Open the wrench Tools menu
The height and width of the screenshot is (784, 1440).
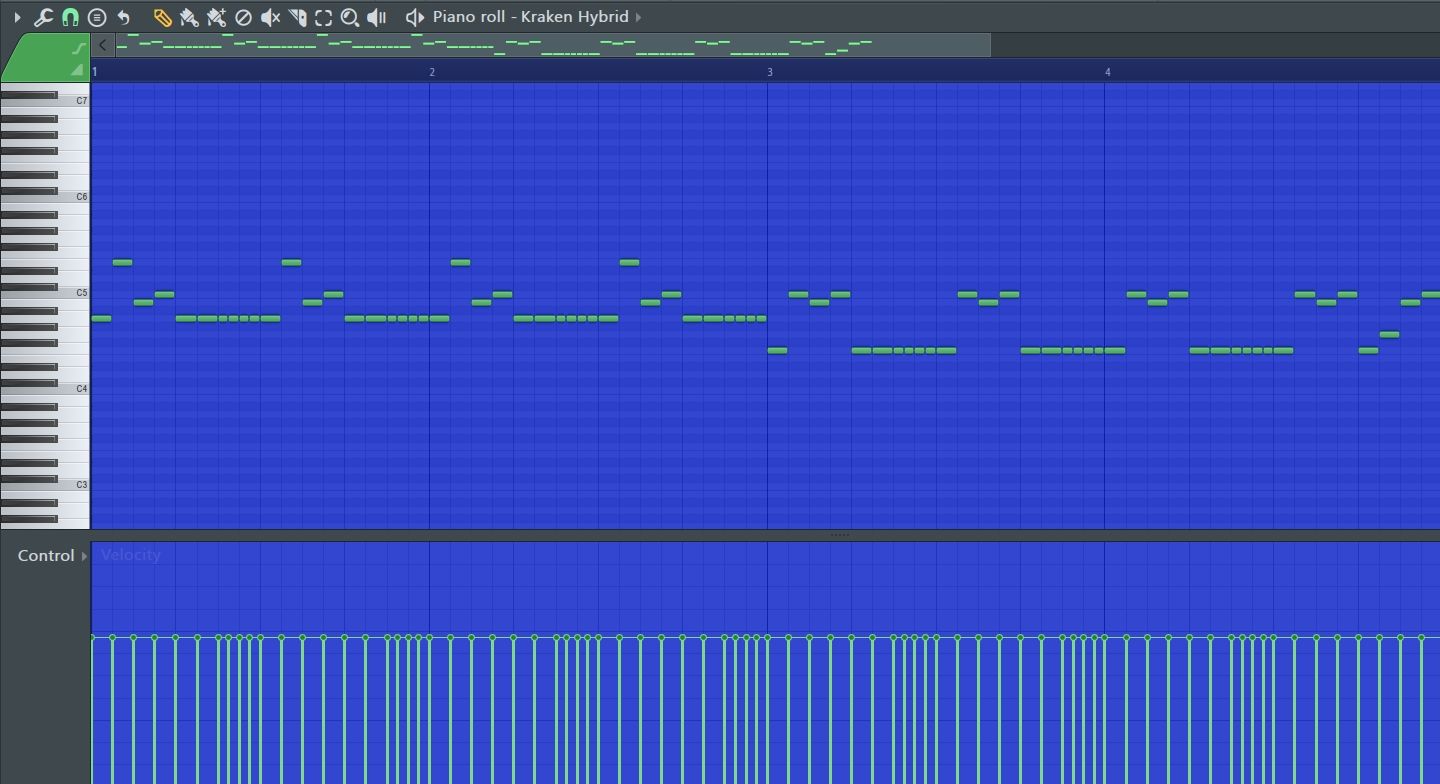tap(43, 17)
